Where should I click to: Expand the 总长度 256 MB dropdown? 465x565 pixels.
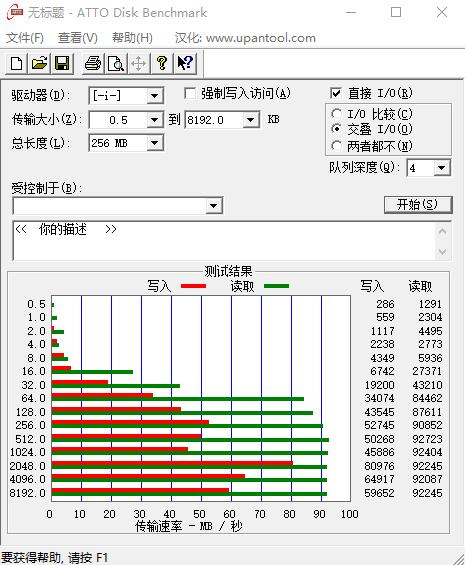point(155,143)
